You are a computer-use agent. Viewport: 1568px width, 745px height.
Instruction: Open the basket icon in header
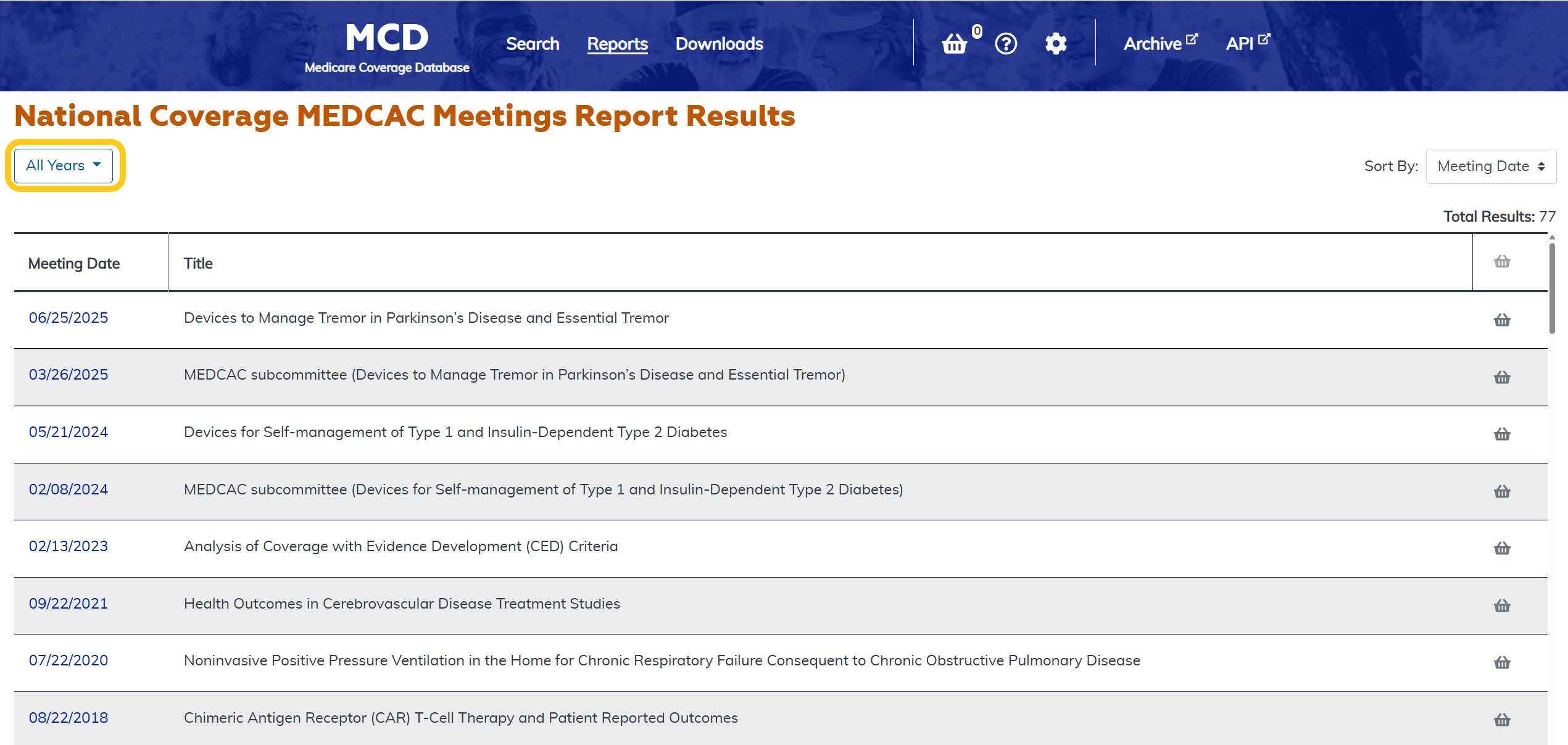click(x=954, y=44)
